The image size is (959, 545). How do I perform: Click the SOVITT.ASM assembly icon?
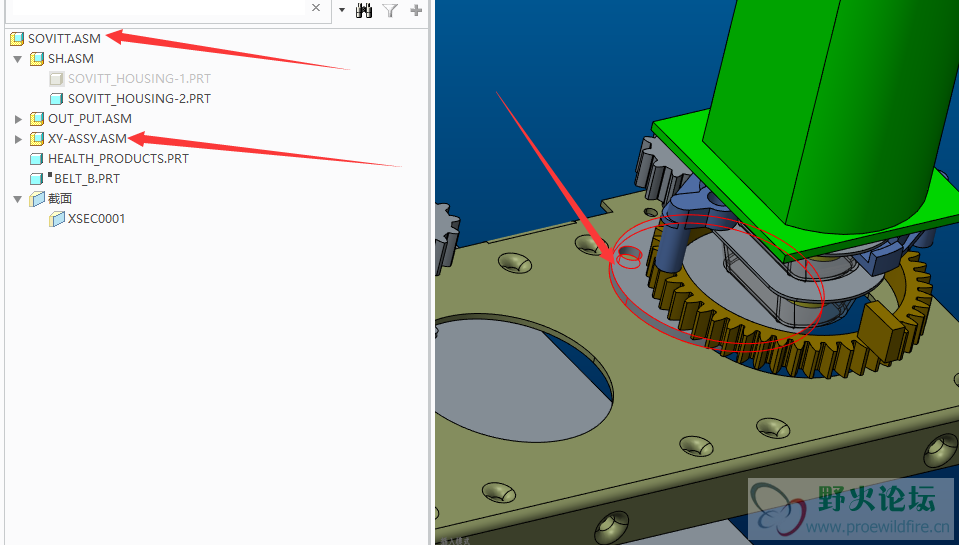(x=17, y=39)
